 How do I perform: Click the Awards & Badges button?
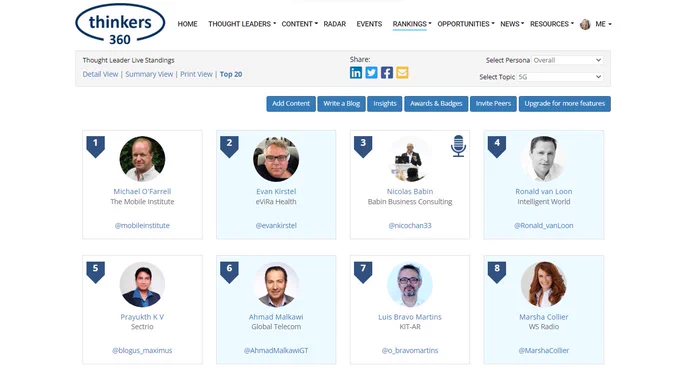(x=436, y=104)
